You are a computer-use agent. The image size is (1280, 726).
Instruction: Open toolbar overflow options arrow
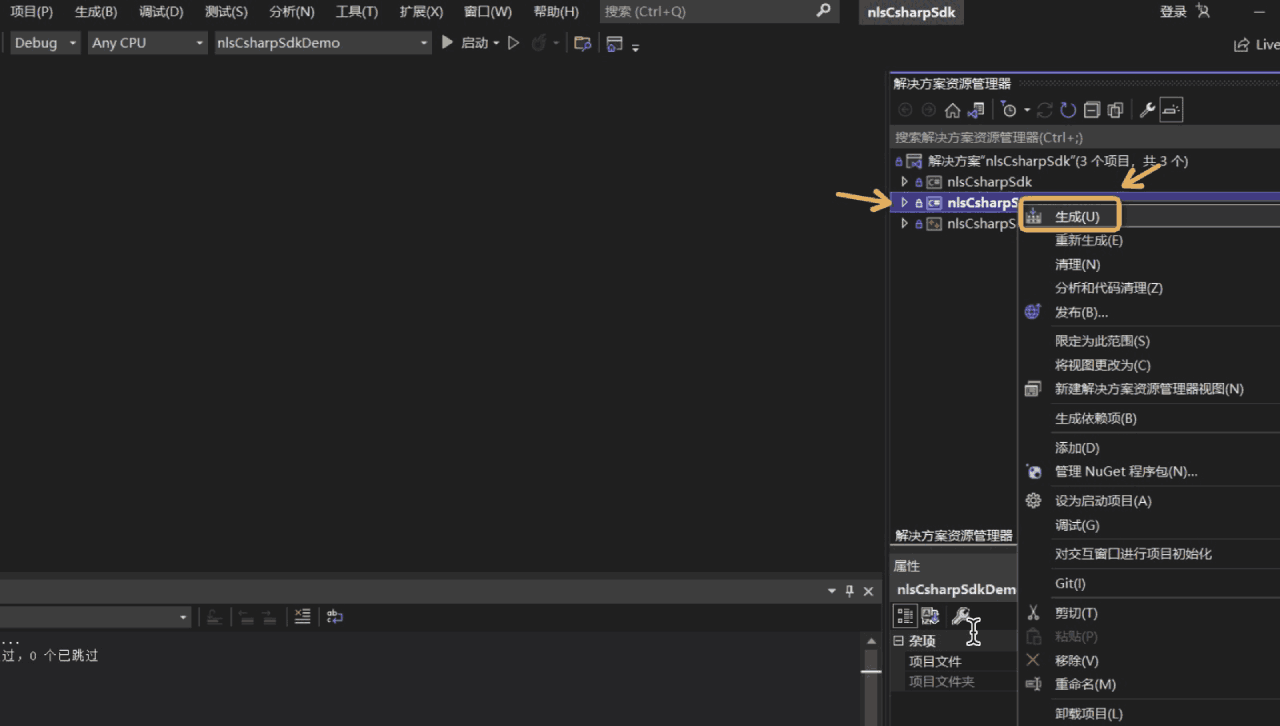(x=635, y=46)
